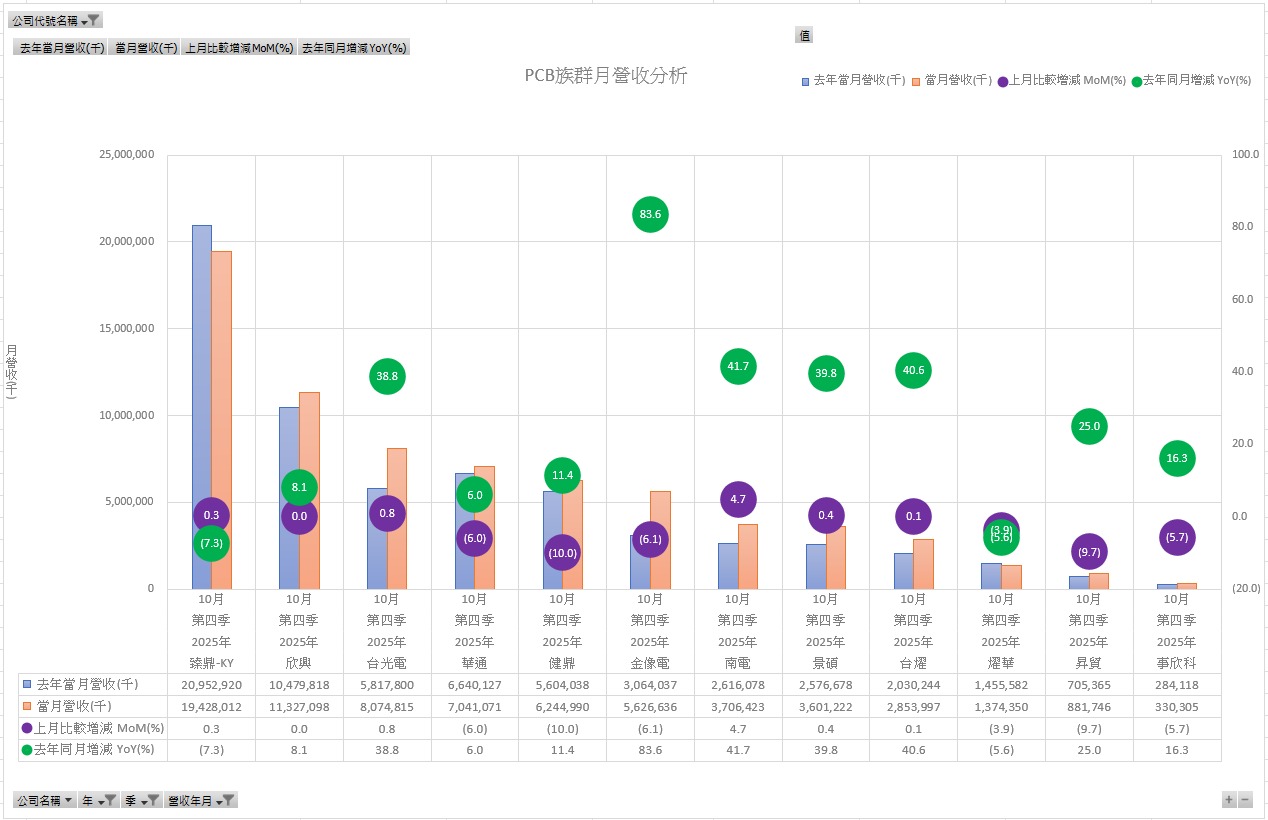Click purple MoM legend marker

coord(1003,81)
